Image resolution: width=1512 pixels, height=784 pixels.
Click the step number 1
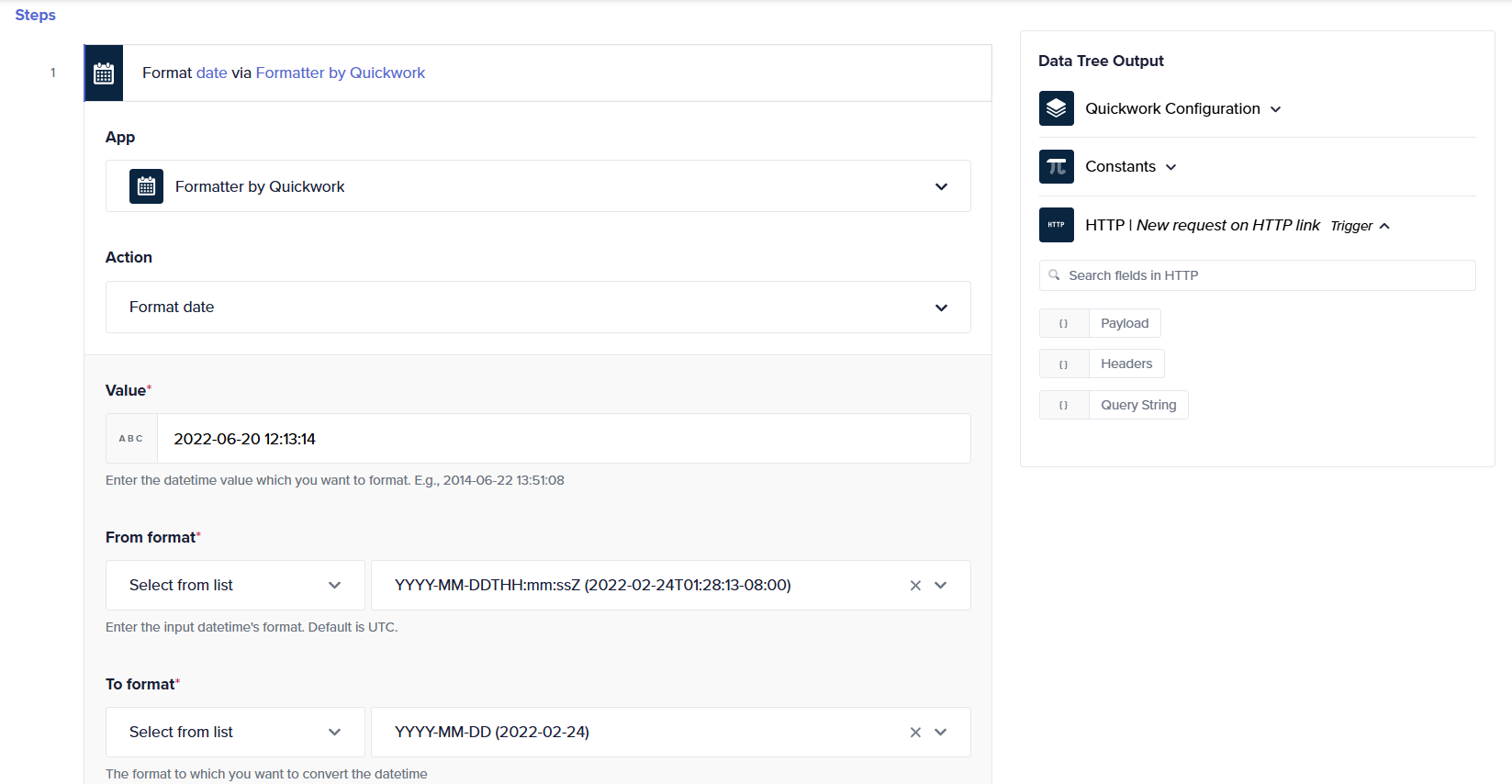click(53, 73)
